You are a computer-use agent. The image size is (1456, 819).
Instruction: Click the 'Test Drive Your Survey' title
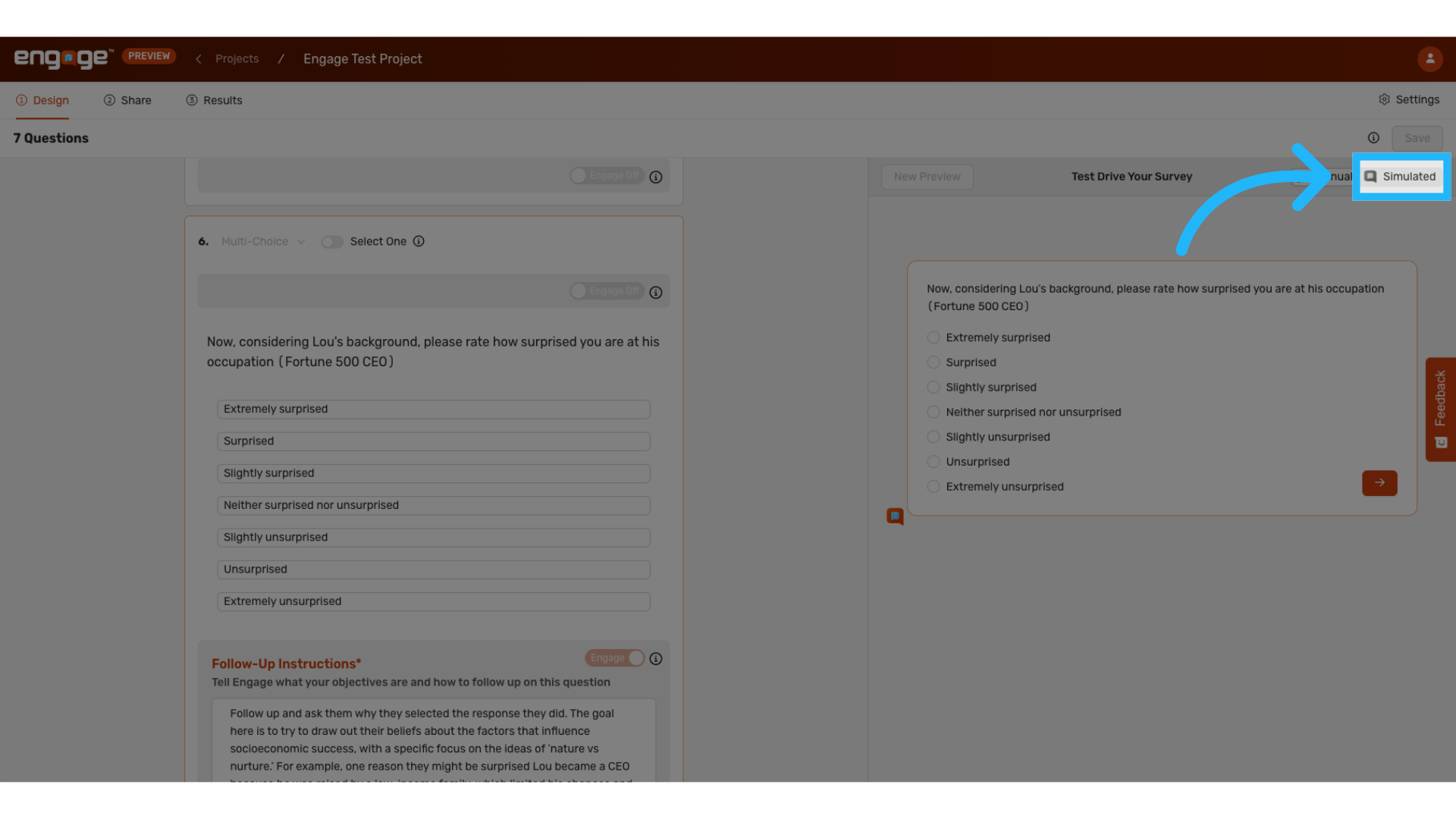[x=1131, y=177]
